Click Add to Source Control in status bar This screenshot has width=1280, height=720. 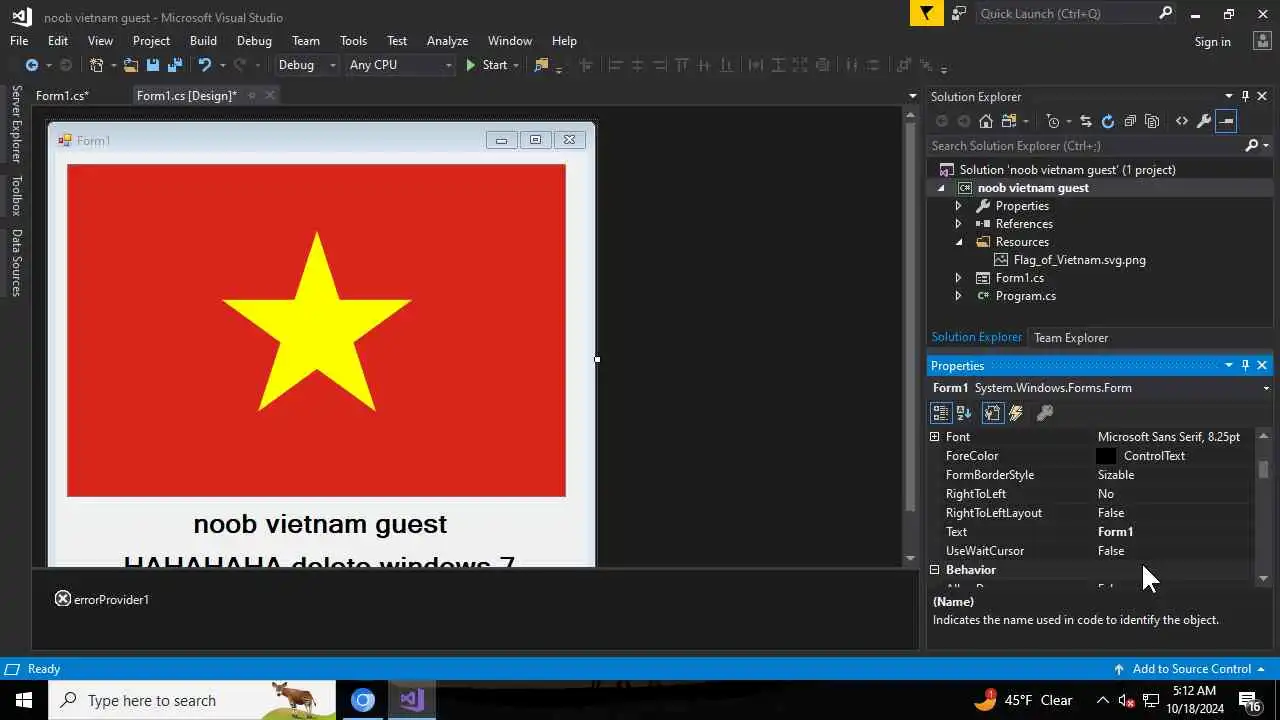(1190, 669)
